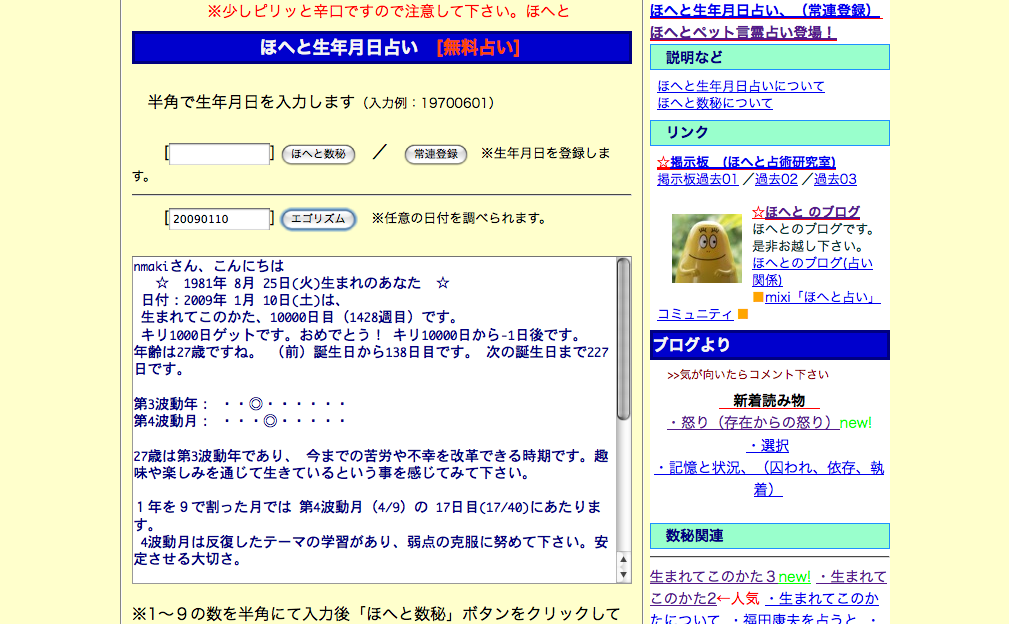Click the scroll-up arrow of the result text area

(624, 559)
